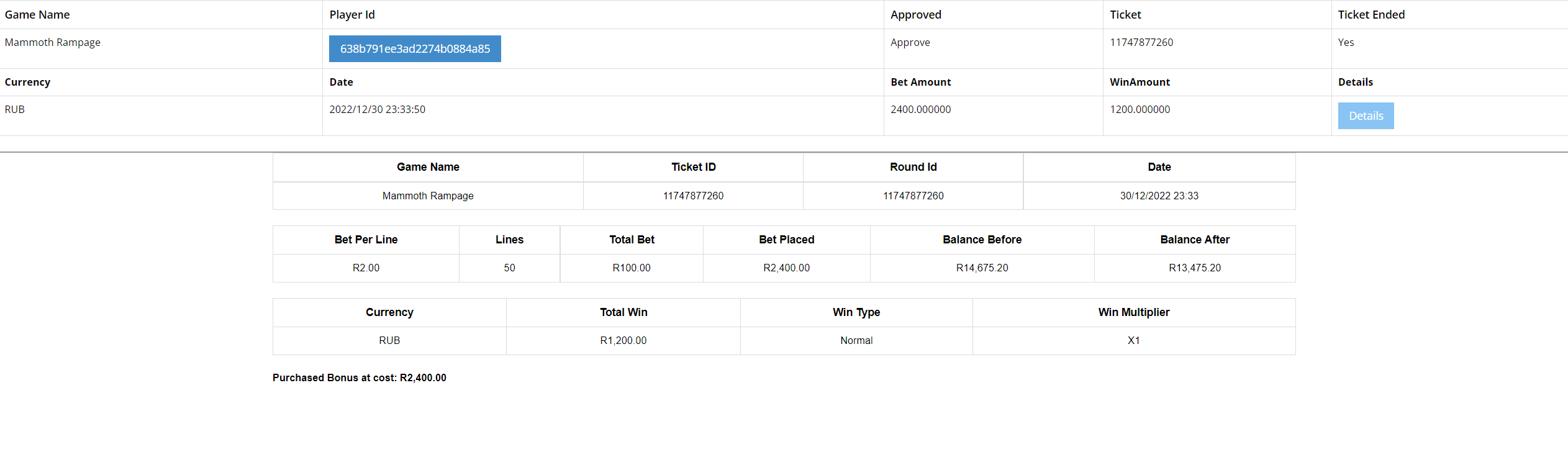Select the Win Type value Normal
This screenshot has width=1568, height=470.
856,340
